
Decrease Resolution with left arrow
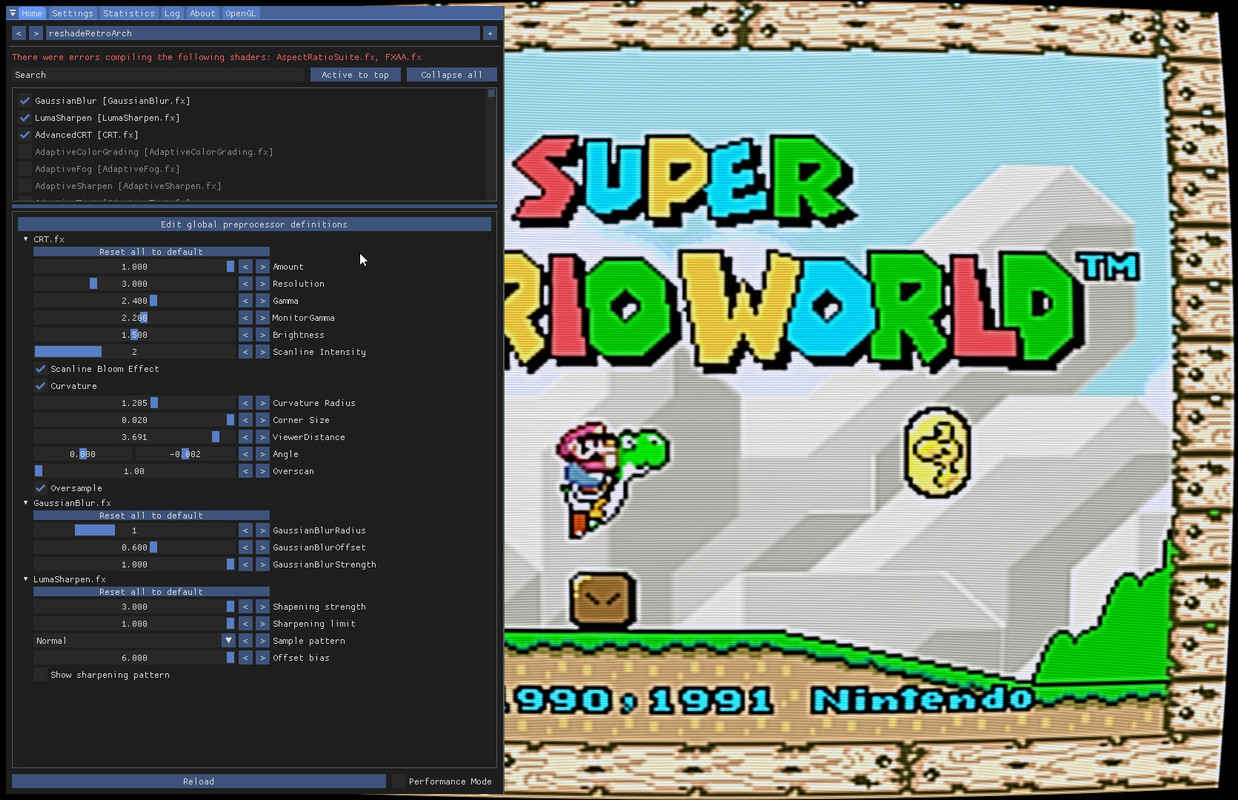coord(245,284)
